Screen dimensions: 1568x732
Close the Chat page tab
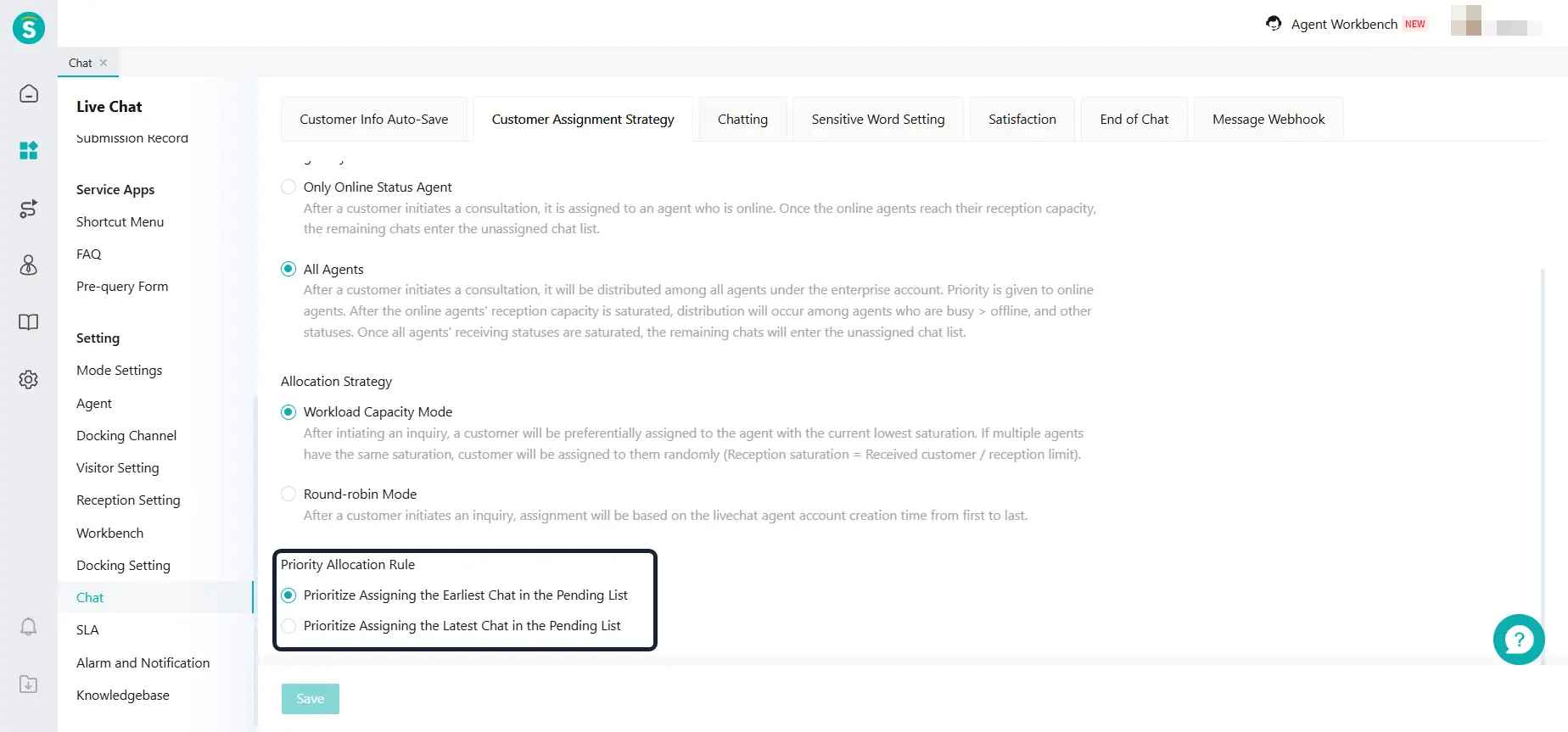104,63
